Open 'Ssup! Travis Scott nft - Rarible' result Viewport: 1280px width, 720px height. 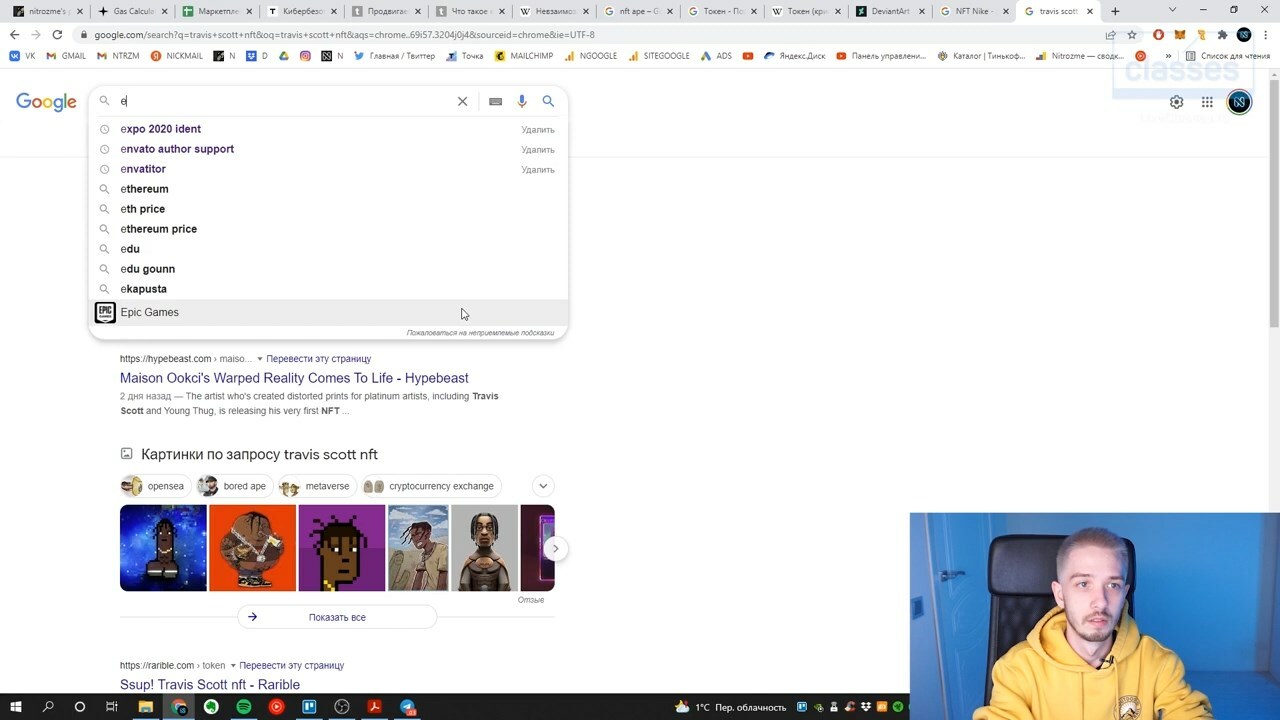210,685
